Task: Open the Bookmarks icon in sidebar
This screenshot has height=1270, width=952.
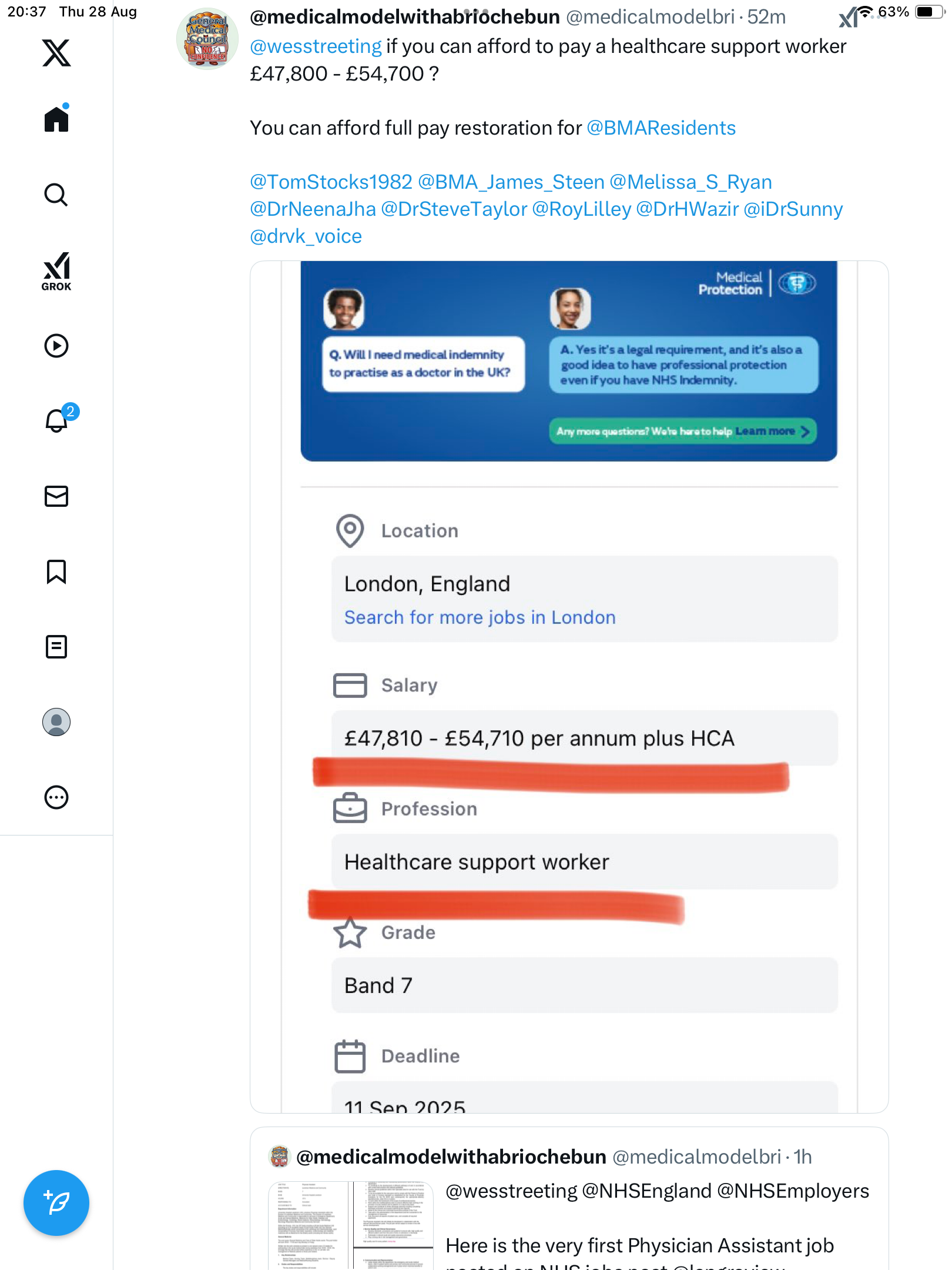Action: (x=56, y=571)
